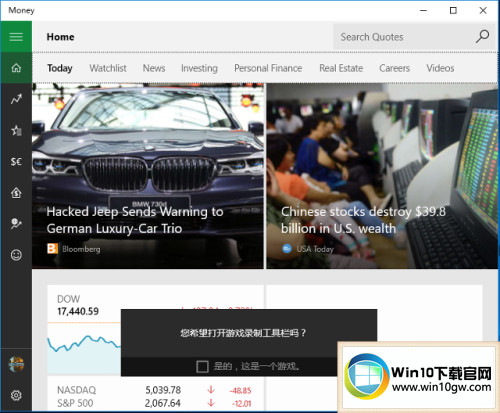
Task: Open the Personal Finance tab
Action: [x=268, y=68]
